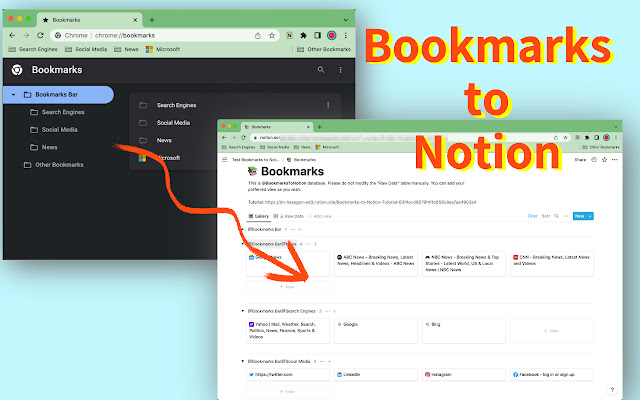Select the Bookmarks tab of the chrome://bookmarks window

(x=89, y=20)
